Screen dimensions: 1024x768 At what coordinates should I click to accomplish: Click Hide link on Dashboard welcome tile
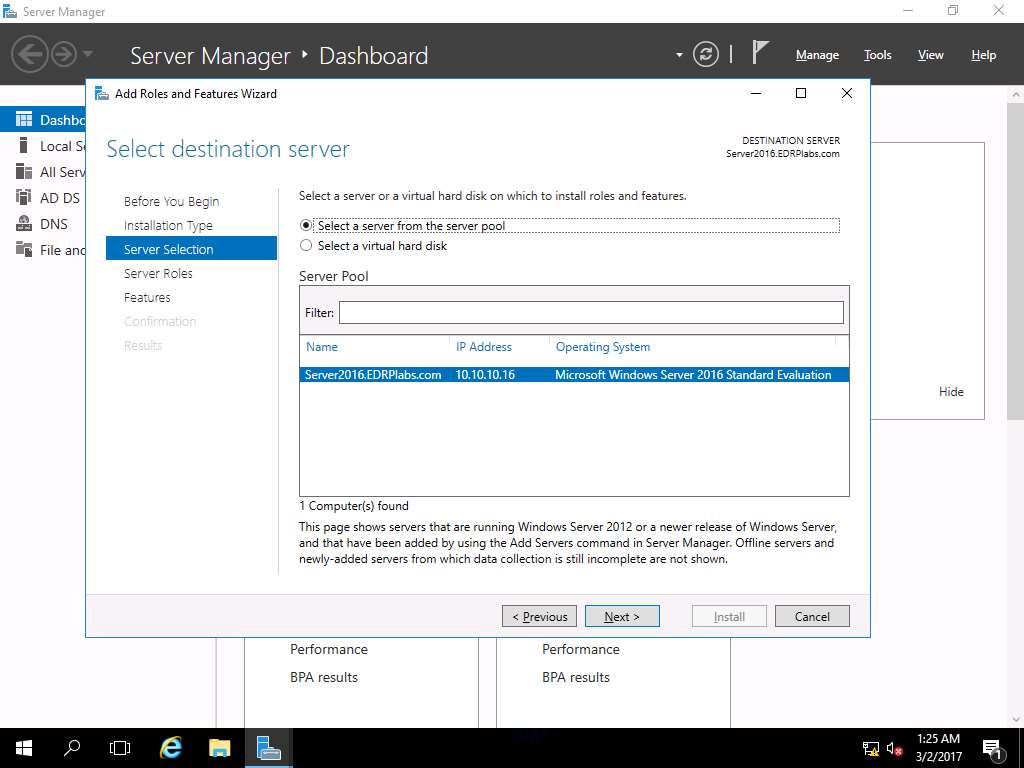(951, 392)
